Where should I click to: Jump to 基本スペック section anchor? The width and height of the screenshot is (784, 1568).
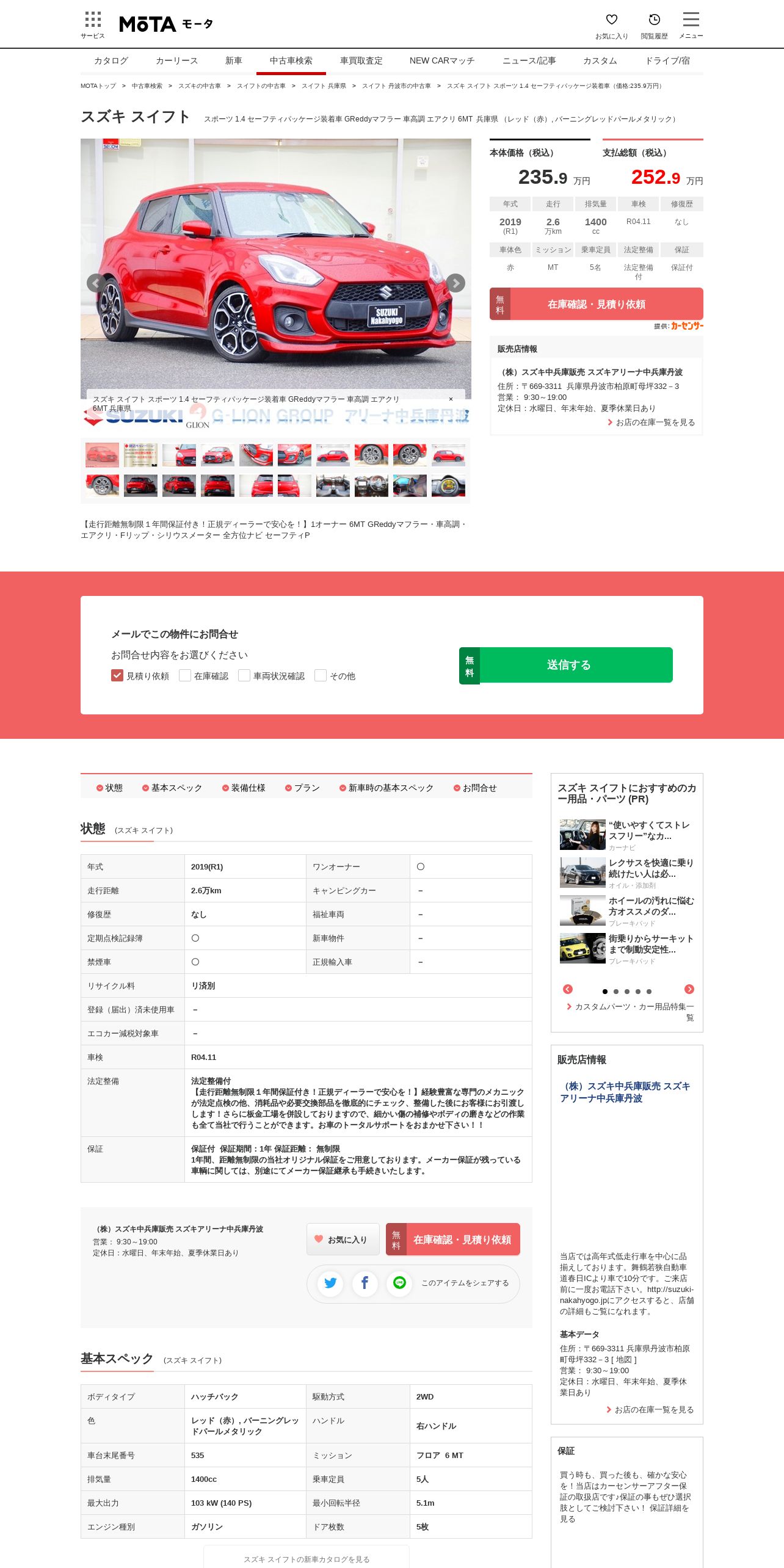click(x=172, y=788)
